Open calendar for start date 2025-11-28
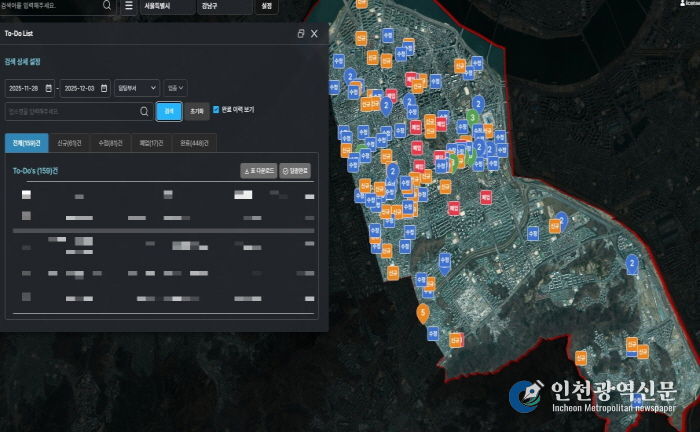Viewport: 700px width, 432px height. point(48,88)
